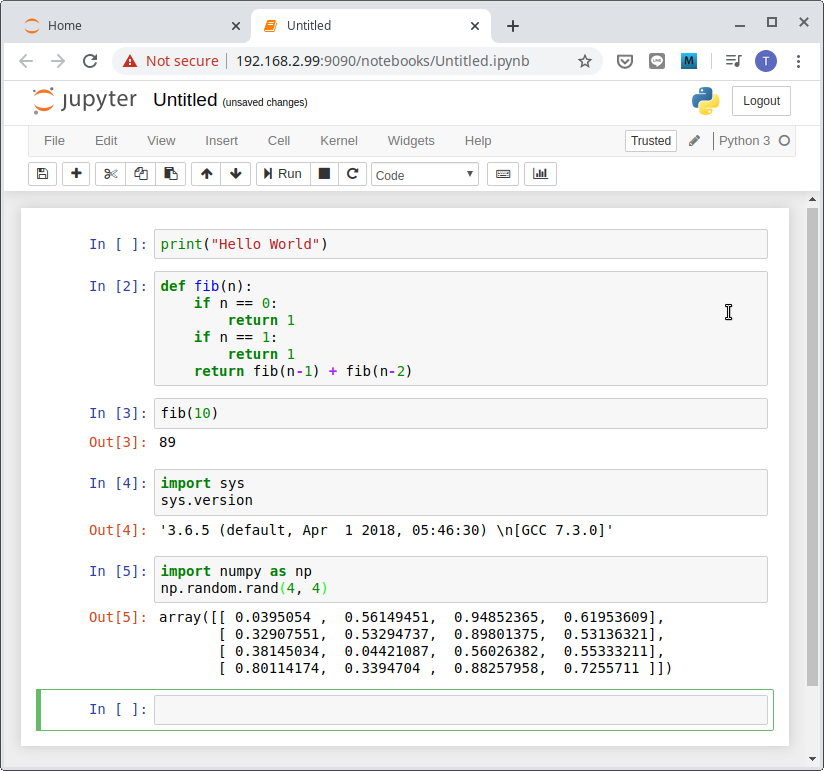The image size is (824, 771).
Task: Click the Out[4] version string output
Action: (386, 530)
